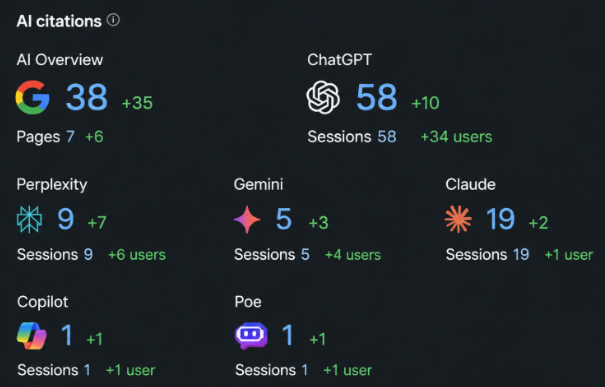Select the Claude citations number 19
The image size is (605, 387).
pyautogui.click(x=500, y=219)
